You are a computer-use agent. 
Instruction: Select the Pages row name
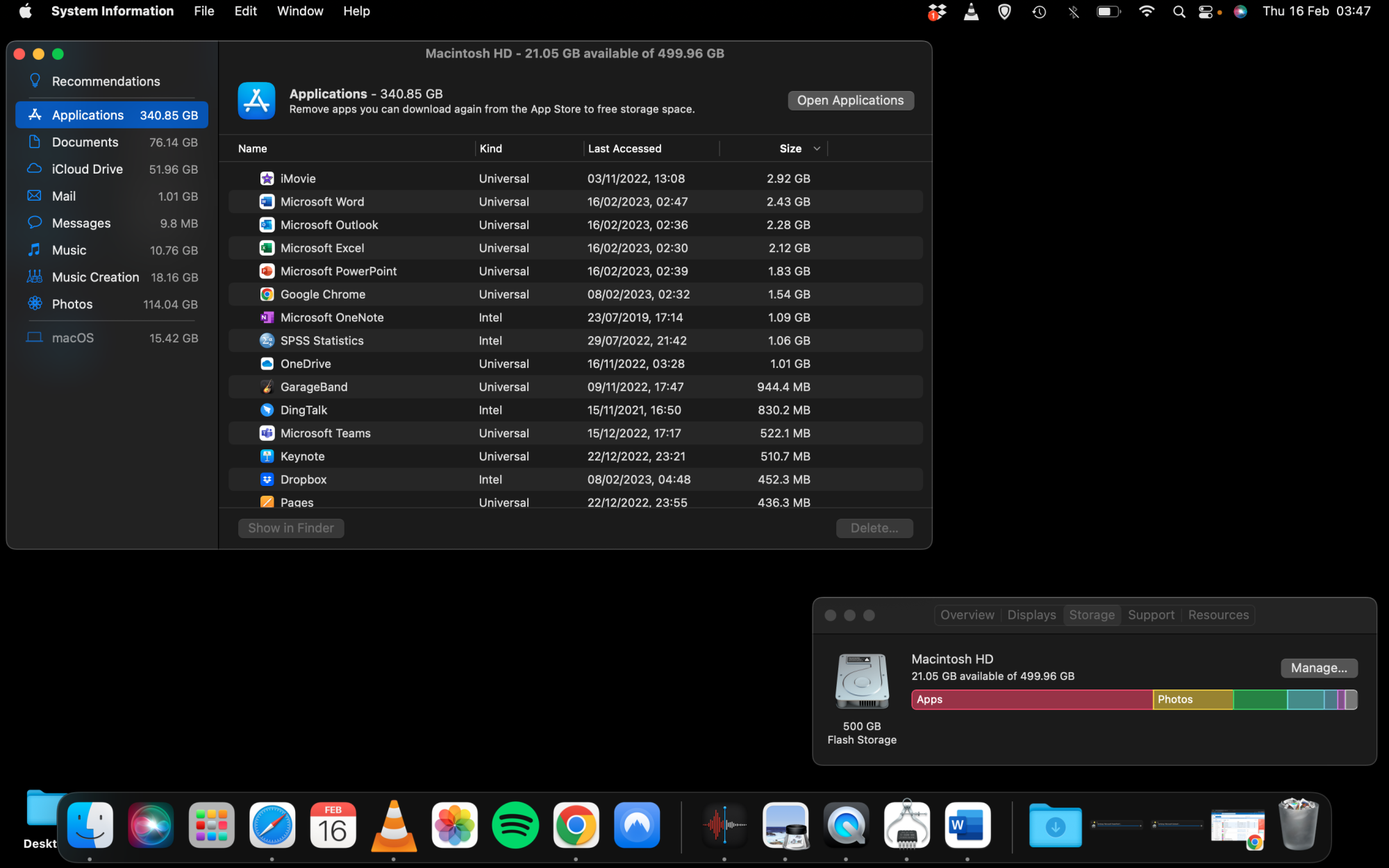click(x=297, y=502)
